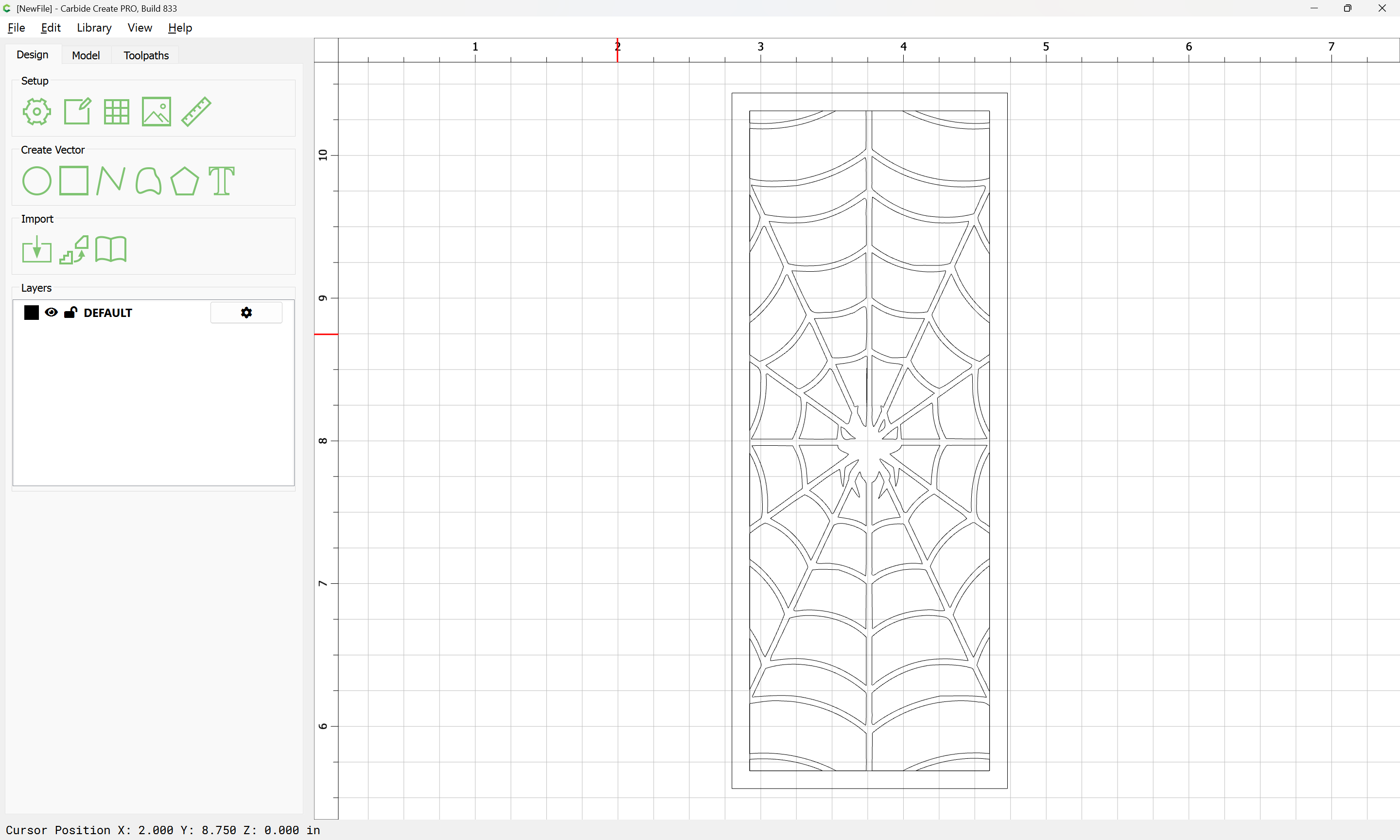Click the Edit Document icon in Setup
The width and height of the screenshot is (1400, 840).
[x=77, y=111]
